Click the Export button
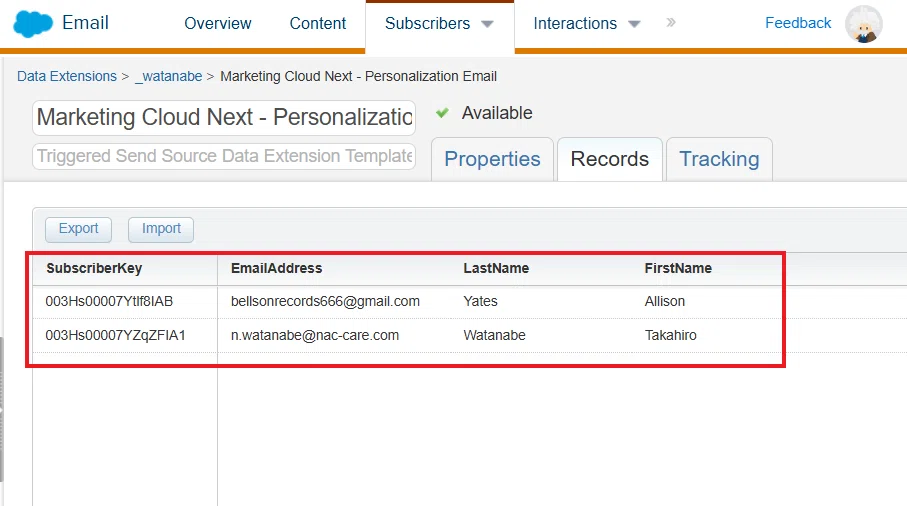907x506 pixels. point(79,229)
